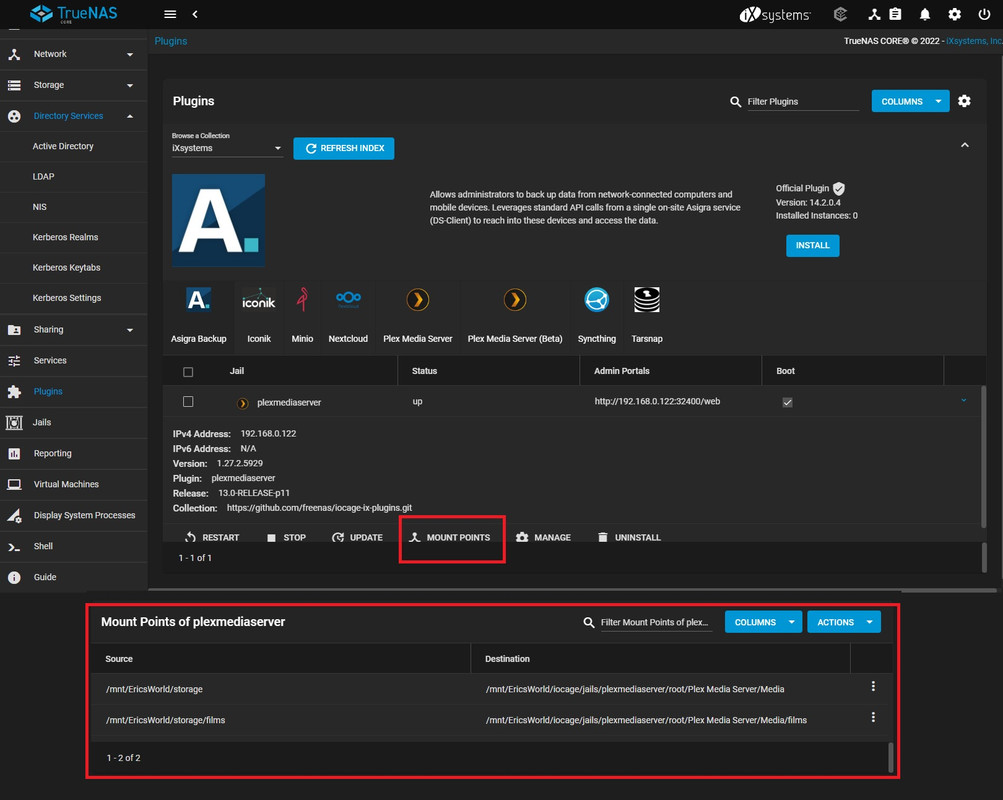Open plugins table settings gear
1003x800 pixels.
964,101
